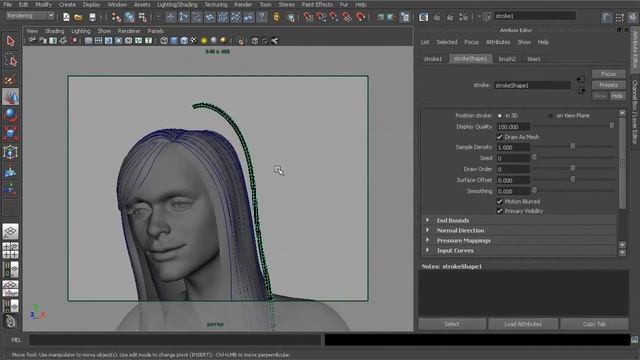Switch to four view layout
The width and height of the screenshot is (640, 360).
pyautogui.click(x=11, y=251)
